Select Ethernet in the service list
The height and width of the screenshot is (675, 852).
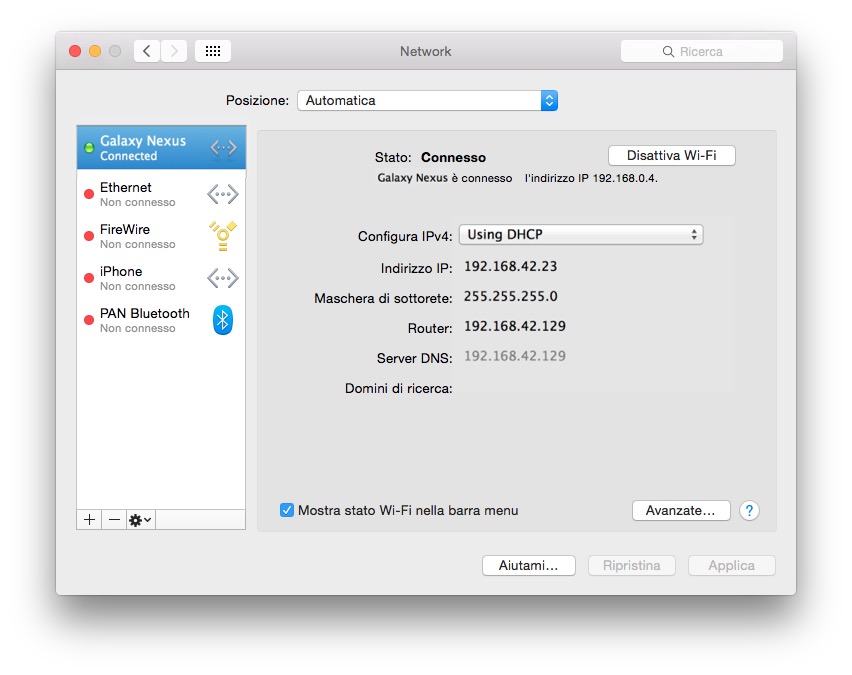140,194
